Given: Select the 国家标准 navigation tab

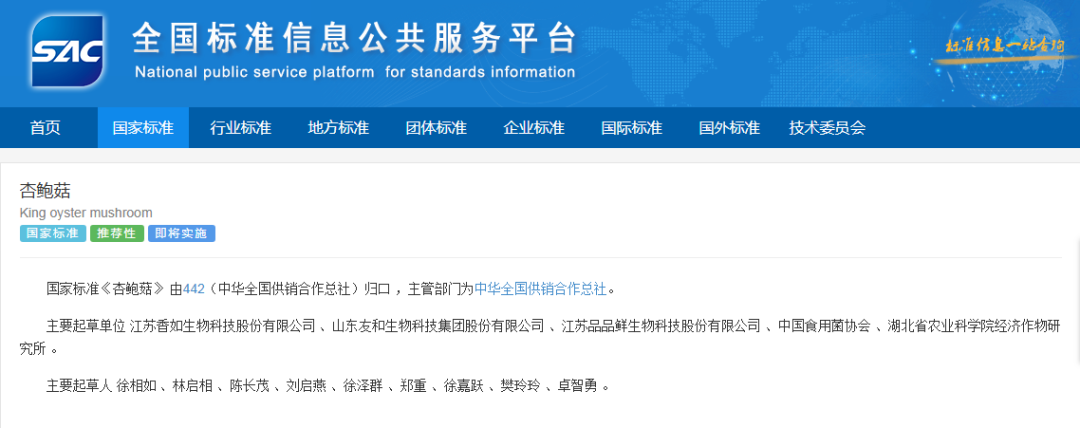Looking at the screenshot, I should (143, 128).
